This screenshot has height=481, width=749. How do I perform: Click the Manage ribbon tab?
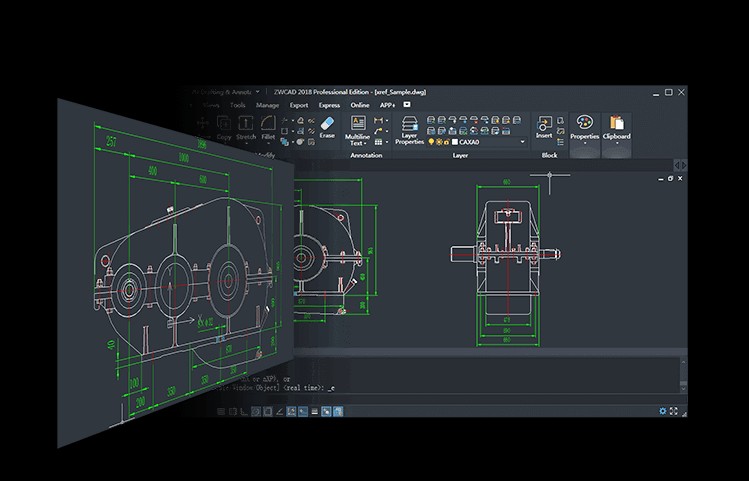[x=267, y=104]
